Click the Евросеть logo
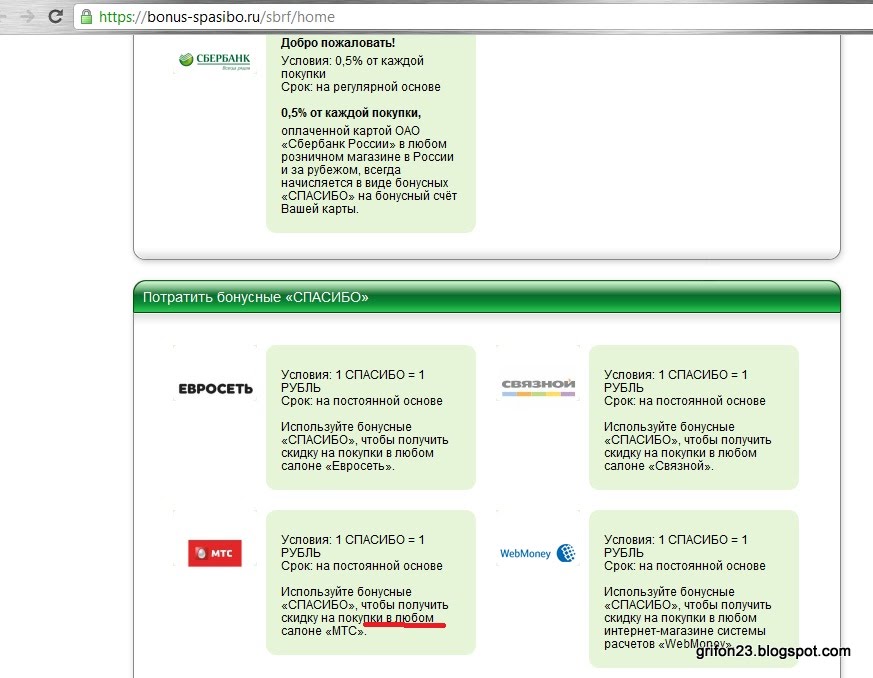Screen dimensions: 873x678 pos(215,389)
